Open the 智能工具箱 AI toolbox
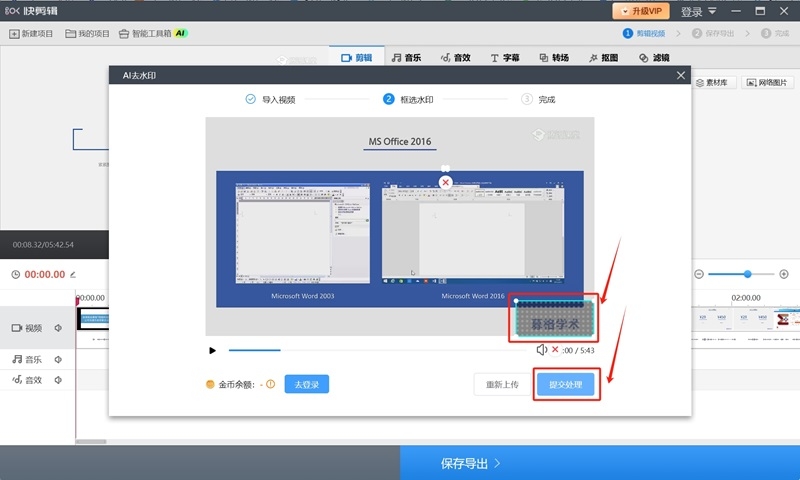 coord(153,34)
